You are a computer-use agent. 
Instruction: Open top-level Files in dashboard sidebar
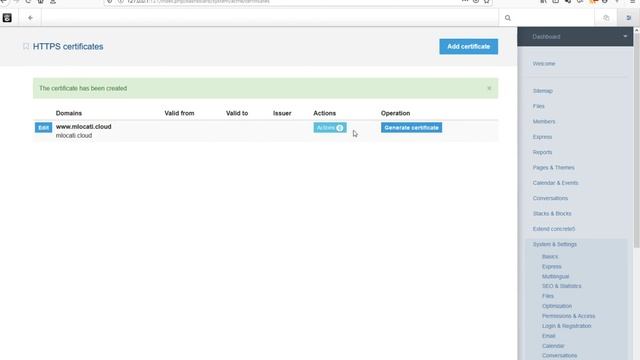pos(538,106)
